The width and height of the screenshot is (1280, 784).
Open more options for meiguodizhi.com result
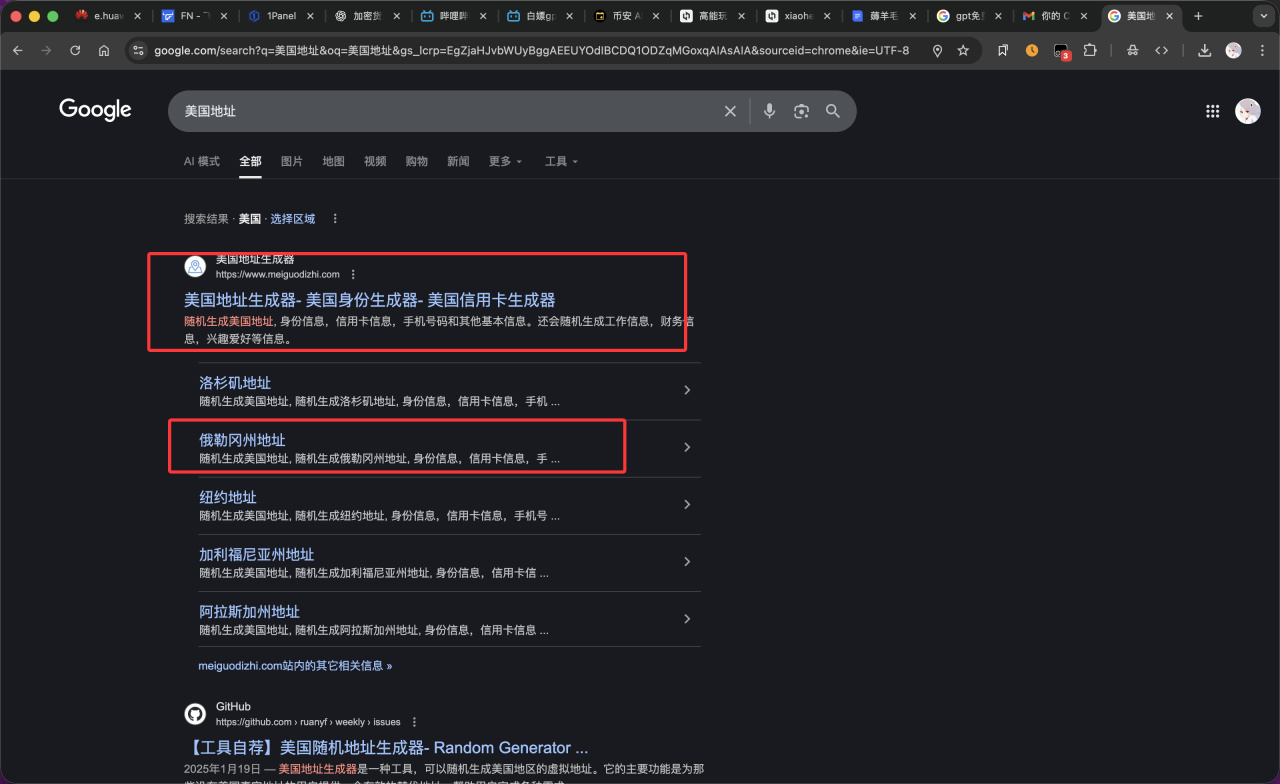pyautogui.click(x=353, y=274)
